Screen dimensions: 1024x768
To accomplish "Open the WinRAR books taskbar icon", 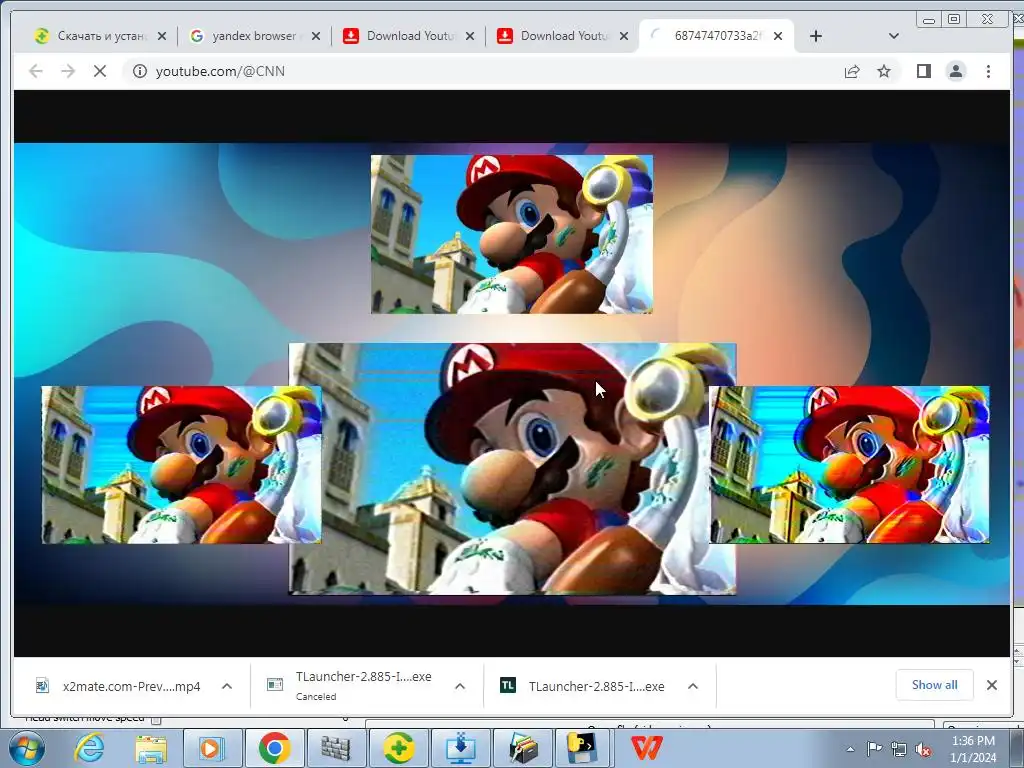I will 522,748.
